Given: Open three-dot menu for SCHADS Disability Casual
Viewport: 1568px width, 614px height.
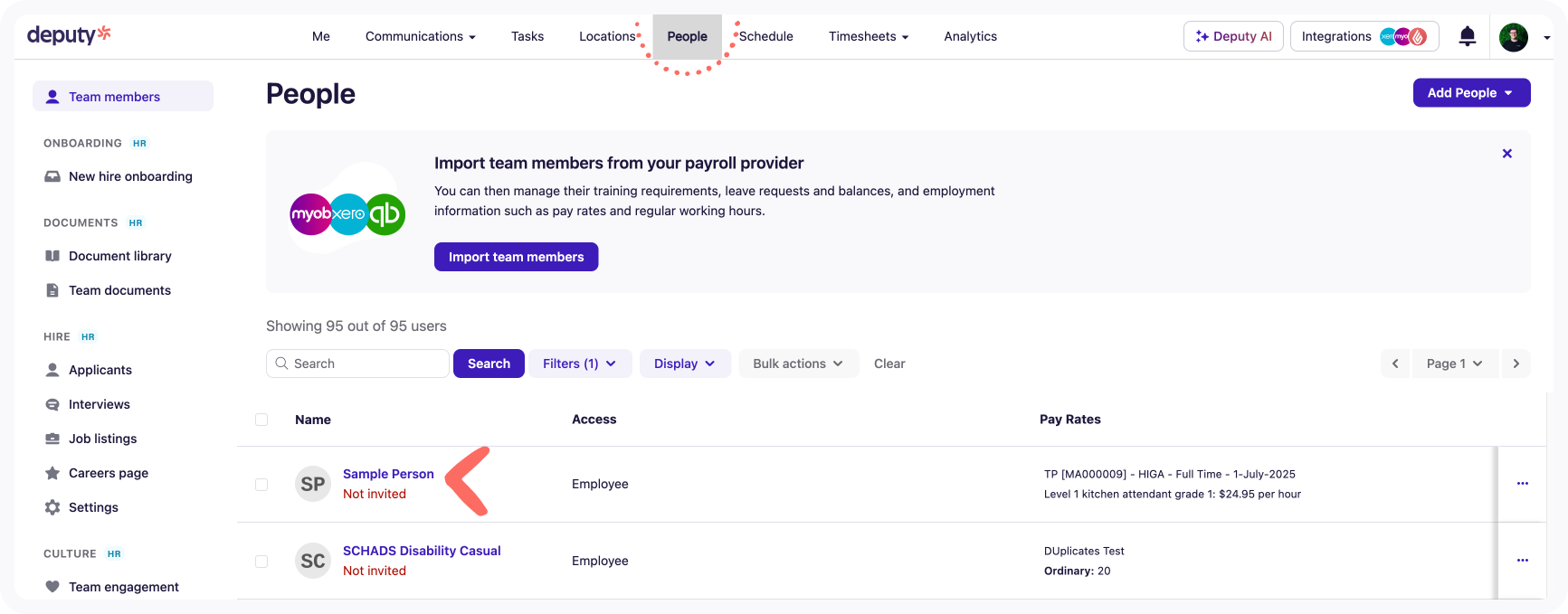Looking at the screenshot, I should tap(1522, 561).
